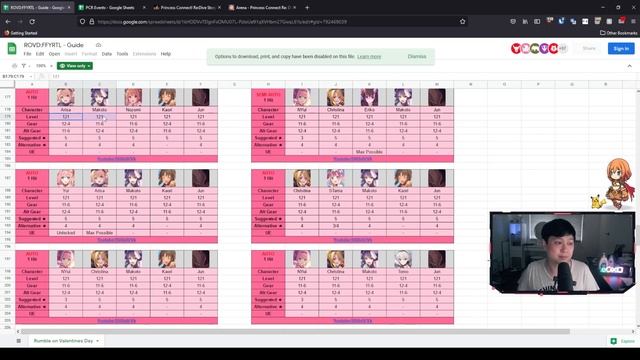Bookmark this page with the star icon
This screenshot has height=360, width=640.
[462, 22]
